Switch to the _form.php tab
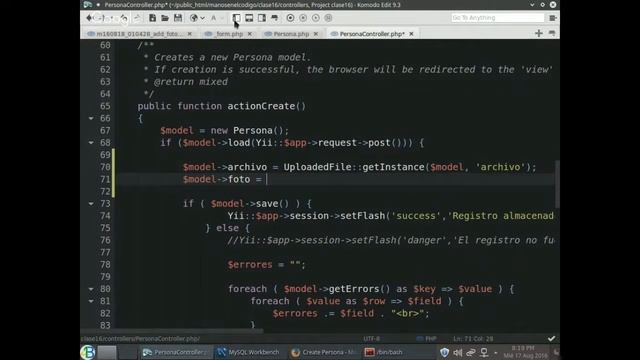The height and width of the screenshot is (360, 640). [x=229, y=34]
